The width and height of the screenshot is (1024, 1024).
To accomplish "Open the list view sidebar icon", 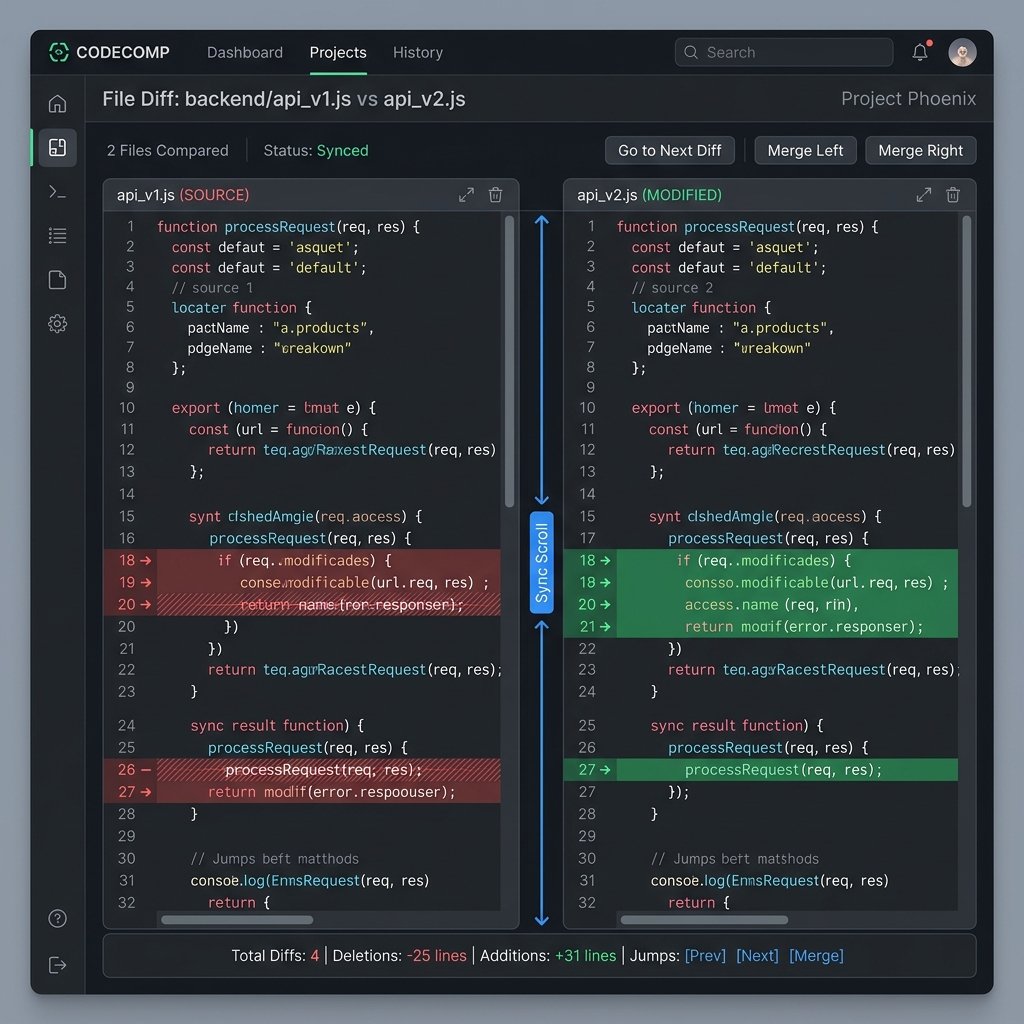I will coord(57,236).
